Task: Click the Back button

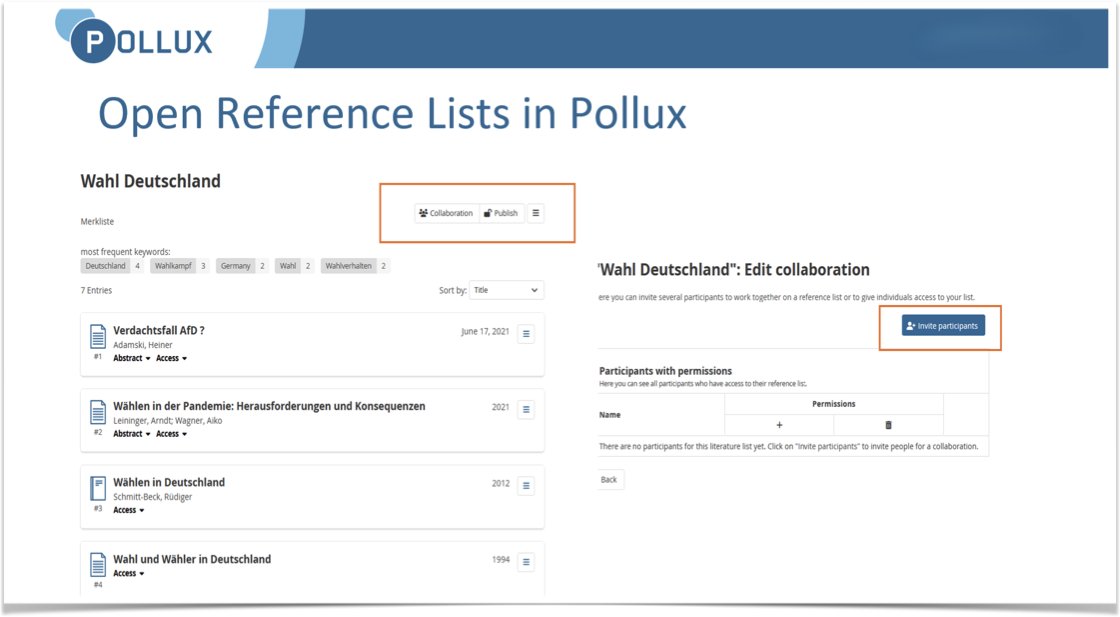Action: click(609, 480)
